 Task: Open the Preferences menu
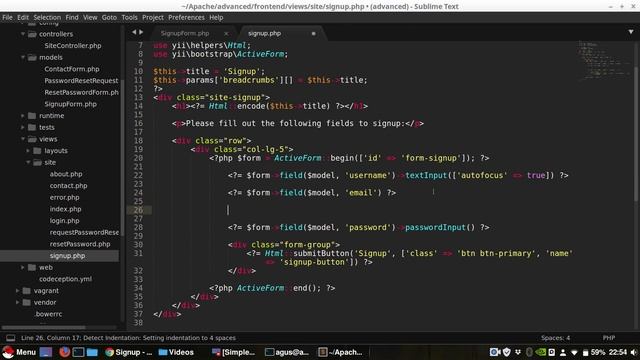click(x=186, y=18)
